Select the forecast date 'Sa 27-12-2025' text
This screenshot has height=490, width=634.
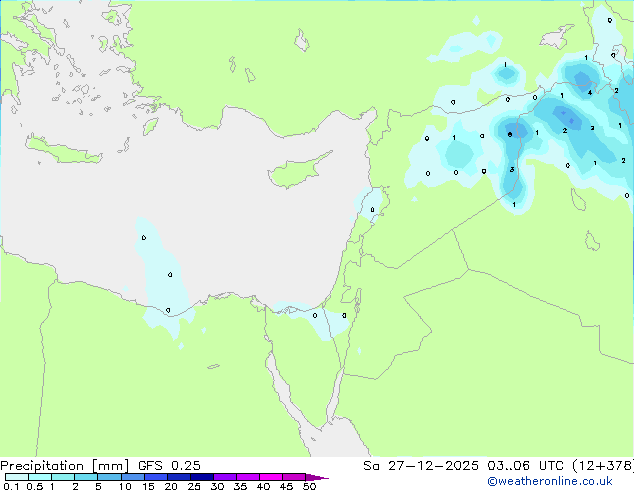click(x=421, y=466)
